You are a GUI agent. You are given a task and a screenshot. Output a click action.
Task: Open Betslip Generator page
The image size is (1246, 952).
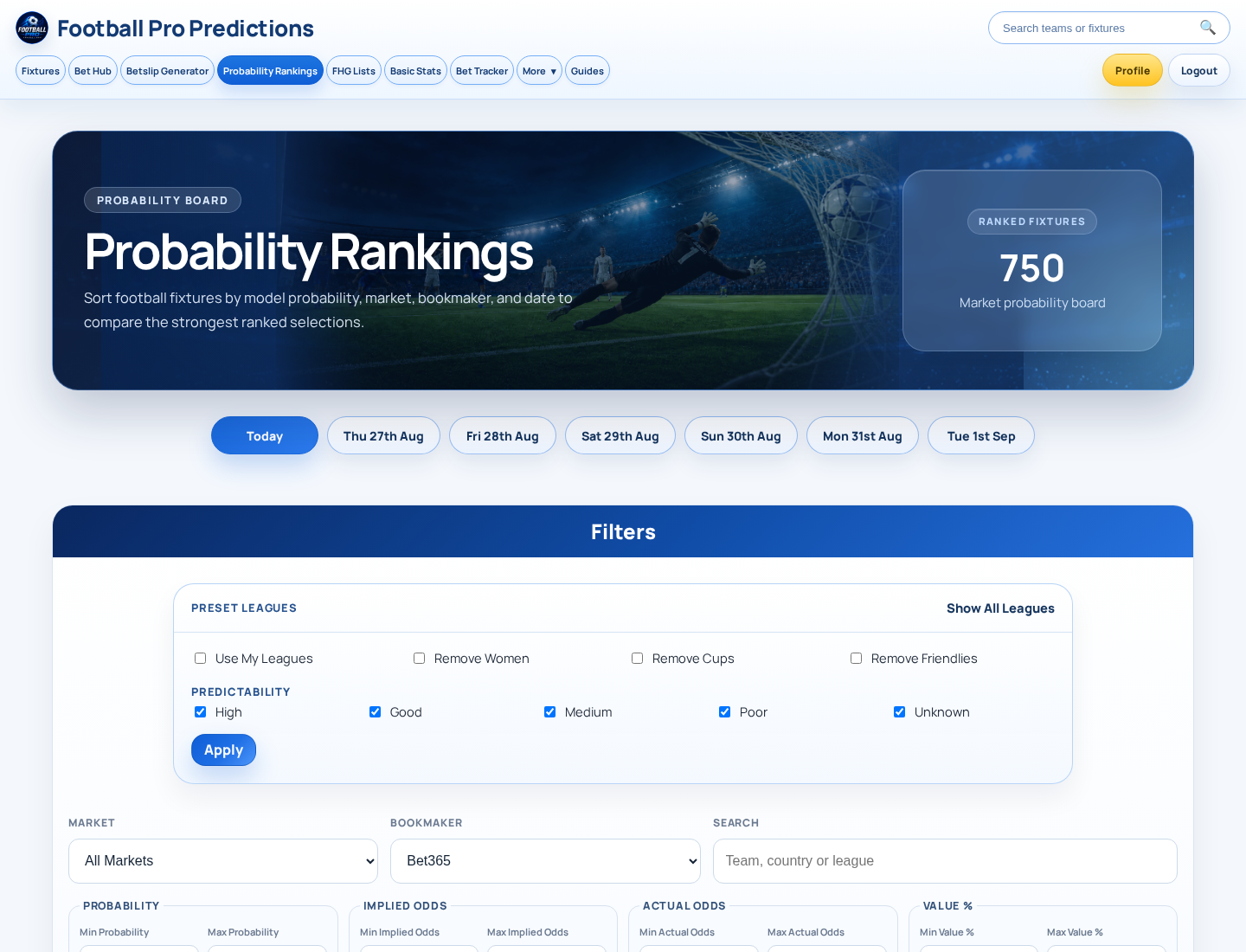(167, 71)
